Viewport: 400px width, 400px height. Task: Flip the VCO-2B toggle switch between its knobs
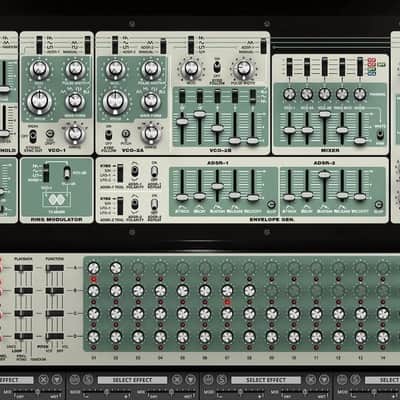217,68
